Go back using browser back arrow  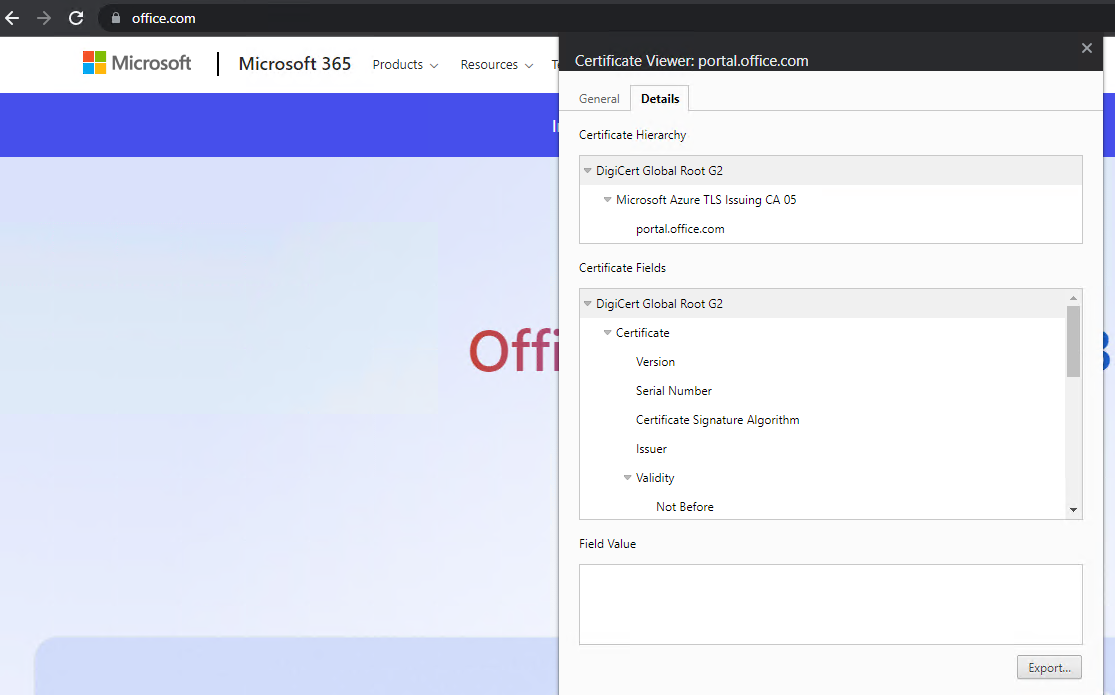point(12,18)
